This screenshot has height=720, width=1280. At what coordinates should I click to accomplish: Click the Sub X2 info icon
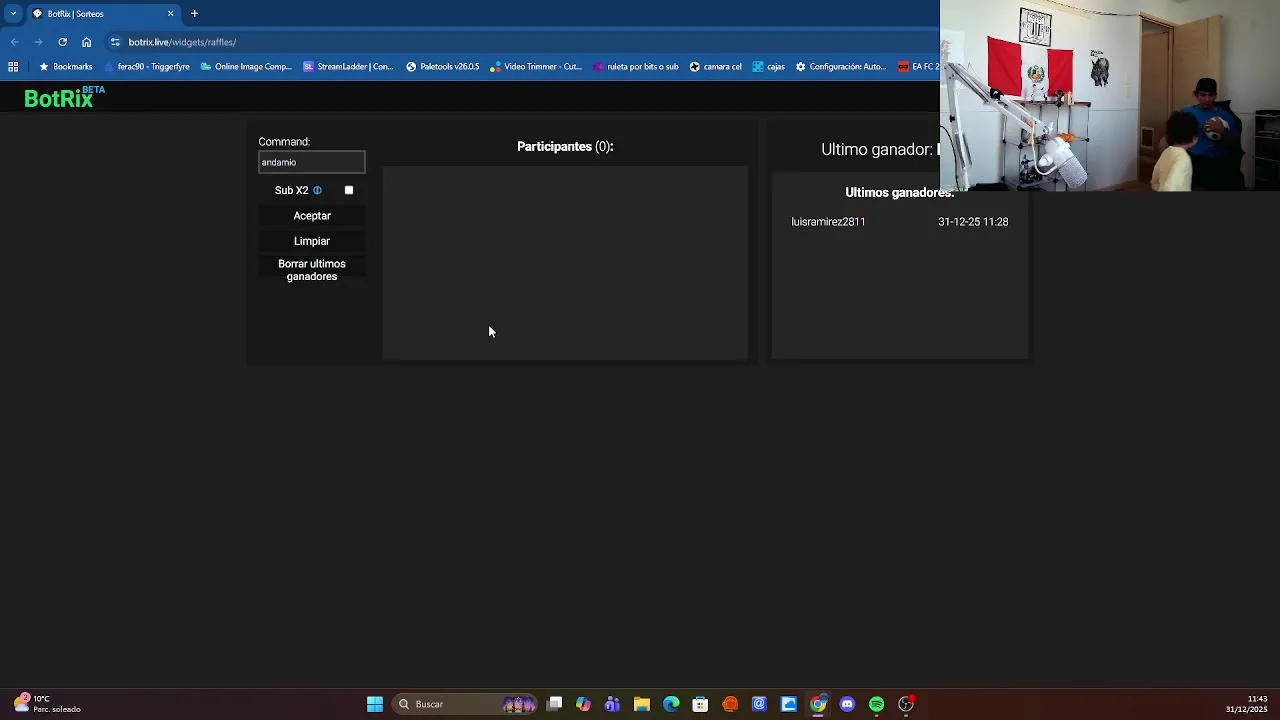click(317, 190)
